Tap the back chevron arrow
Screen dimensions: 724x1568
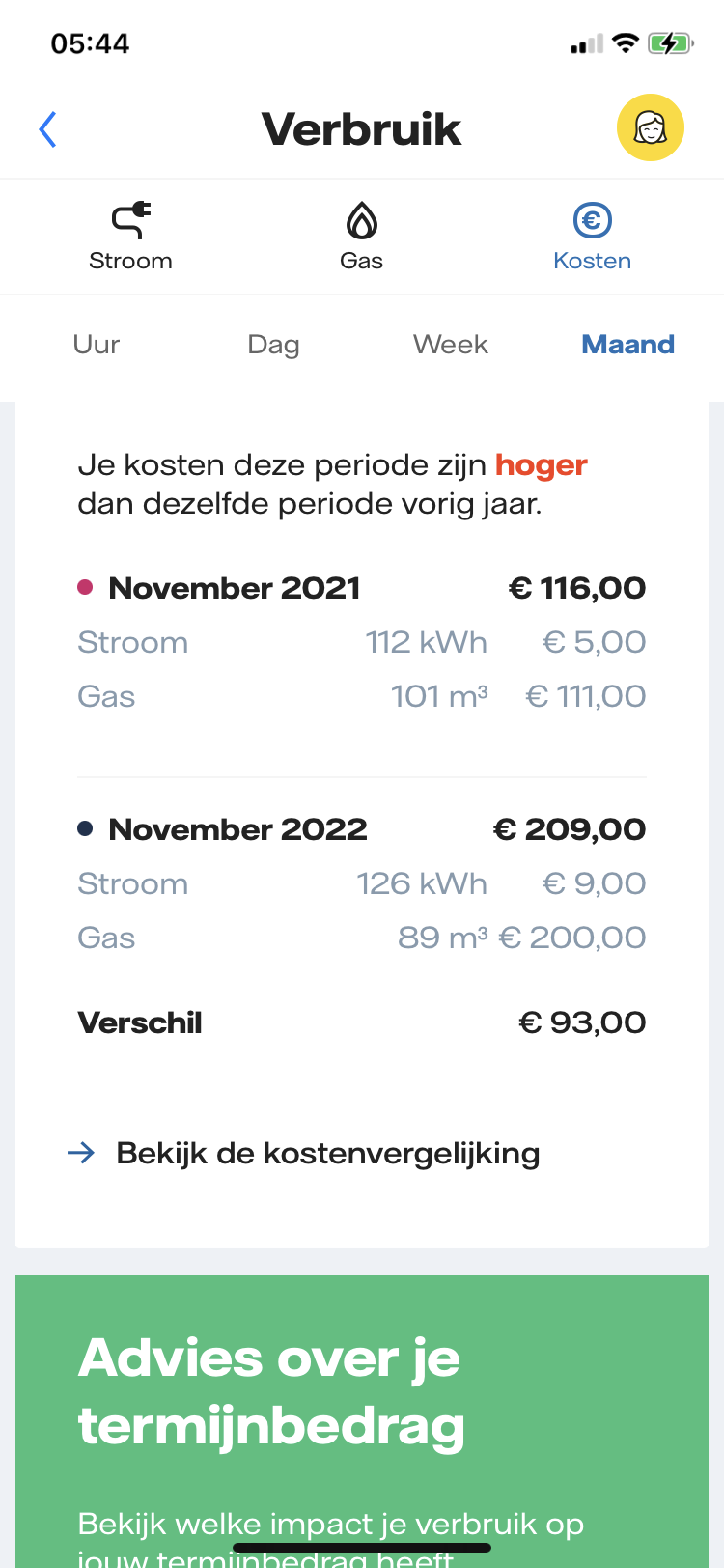click(x=47, y=129)
